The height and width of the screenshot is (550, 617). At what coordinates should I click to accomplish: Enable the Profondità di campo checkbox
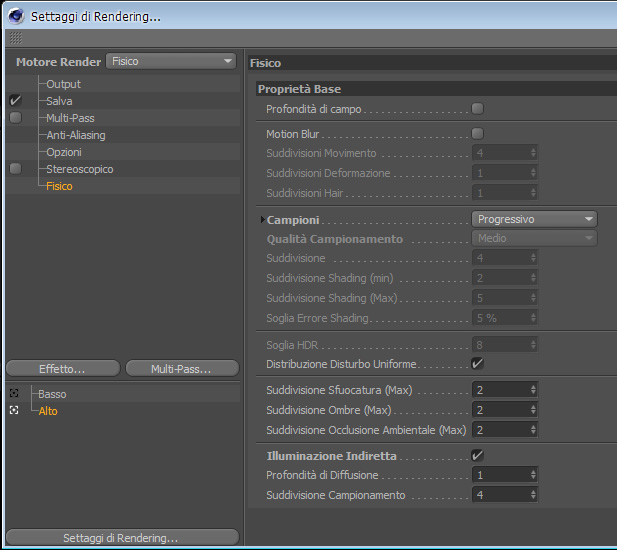[x=477, y=109]
